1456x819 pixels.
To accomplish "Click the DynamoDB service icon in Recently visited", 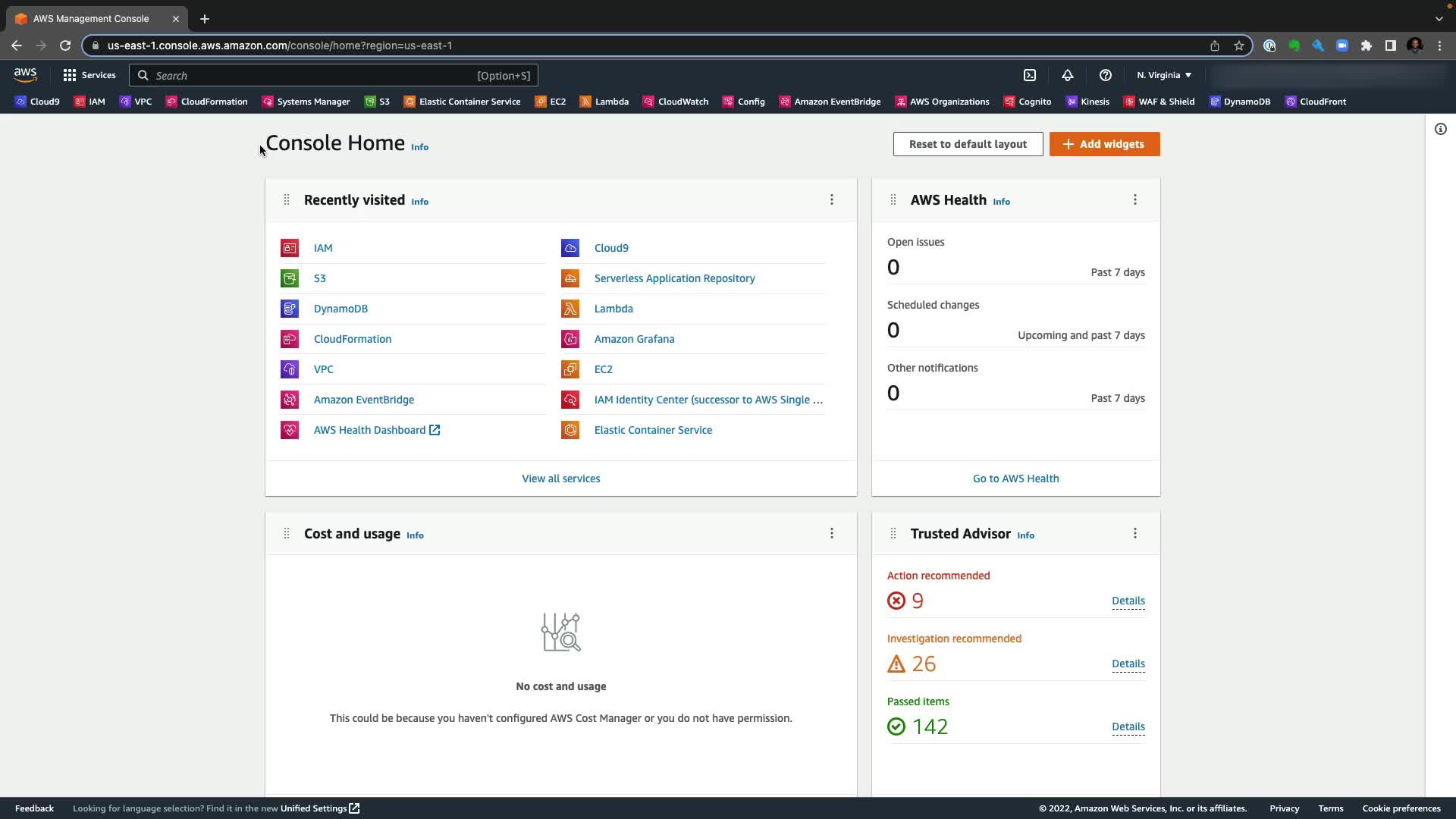I will 290,309.
